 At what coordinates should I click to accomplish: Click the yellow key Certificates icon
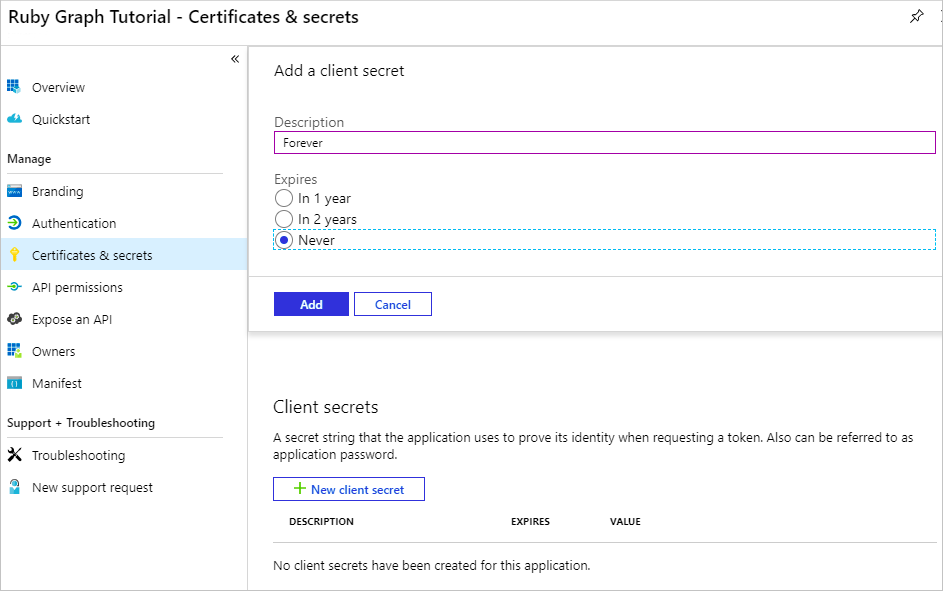click(14, 255)
